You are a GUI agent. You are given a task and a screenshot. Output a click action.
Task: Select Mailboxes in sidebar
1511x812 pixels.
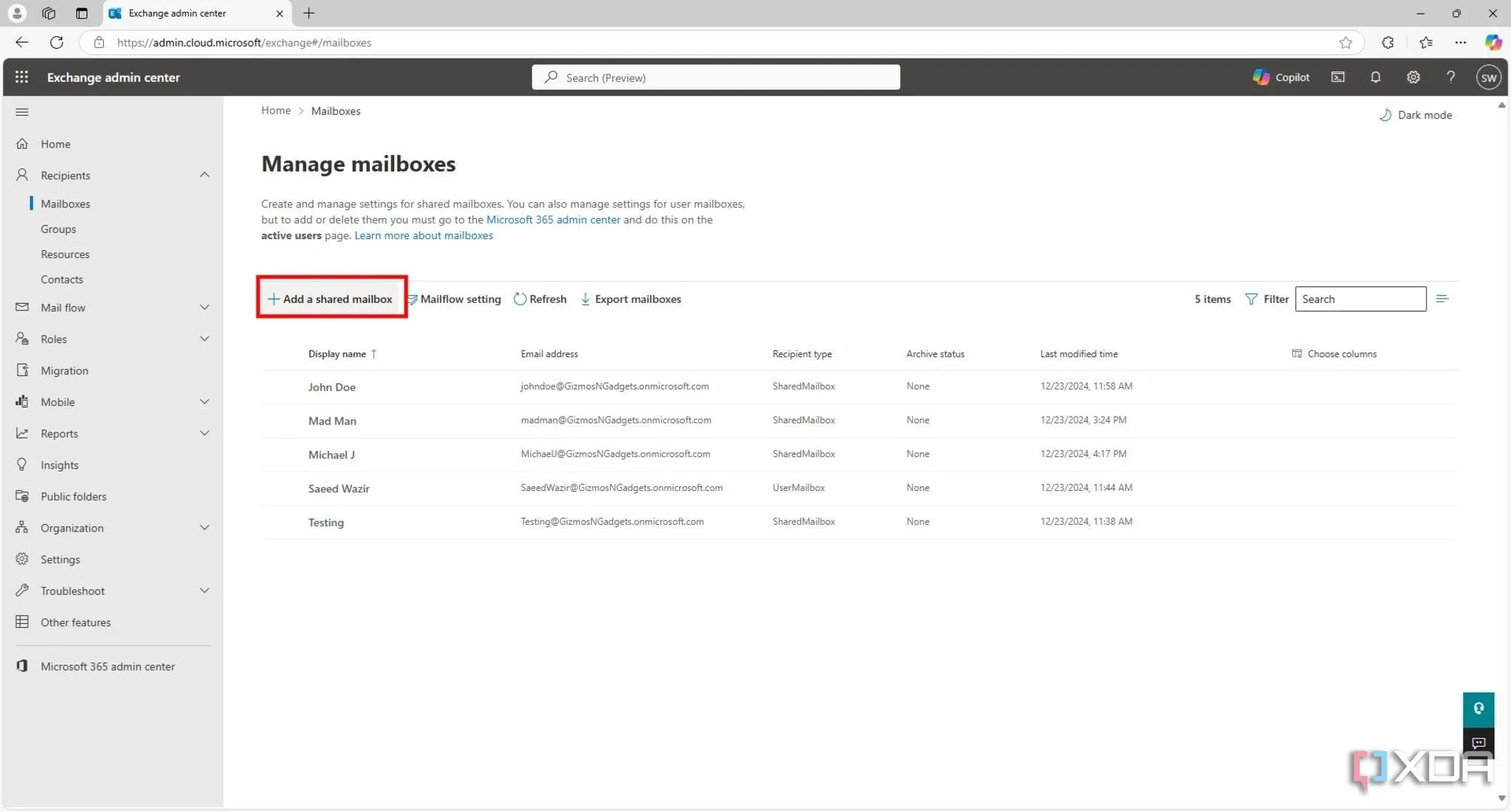click(x=65, y=204)
